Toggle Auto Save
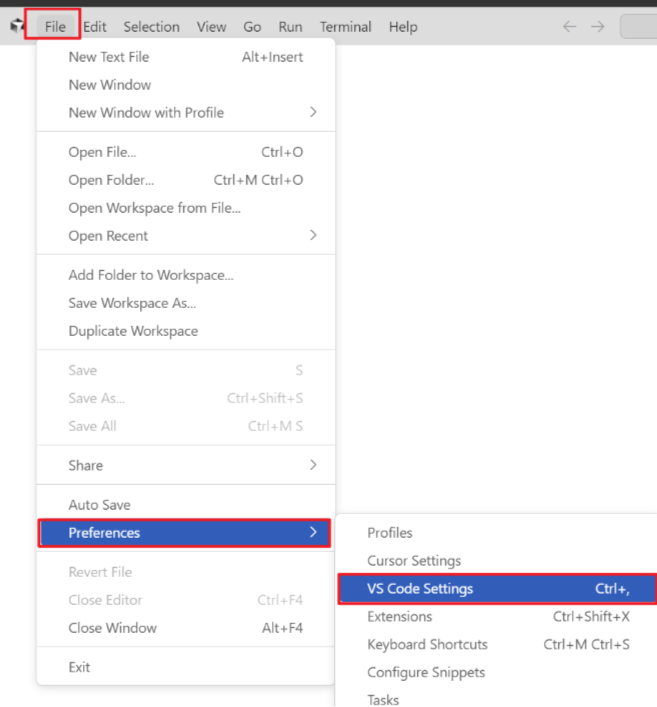 [x=186, y=505]
